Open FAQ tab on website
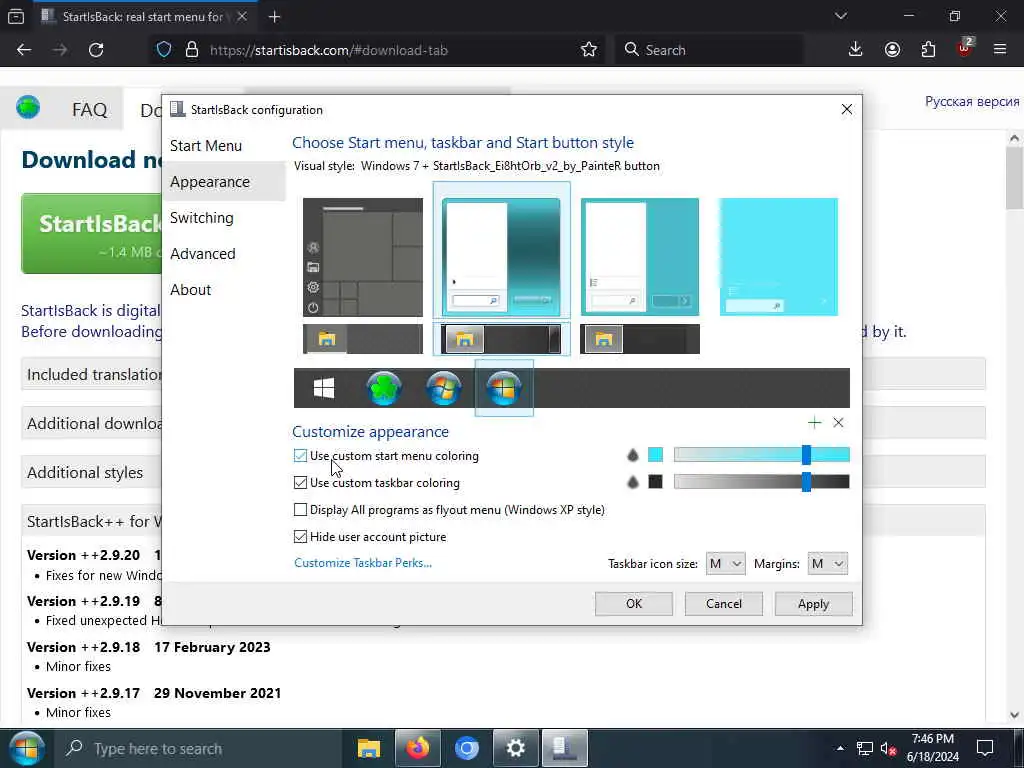 [x=89, y=109]
